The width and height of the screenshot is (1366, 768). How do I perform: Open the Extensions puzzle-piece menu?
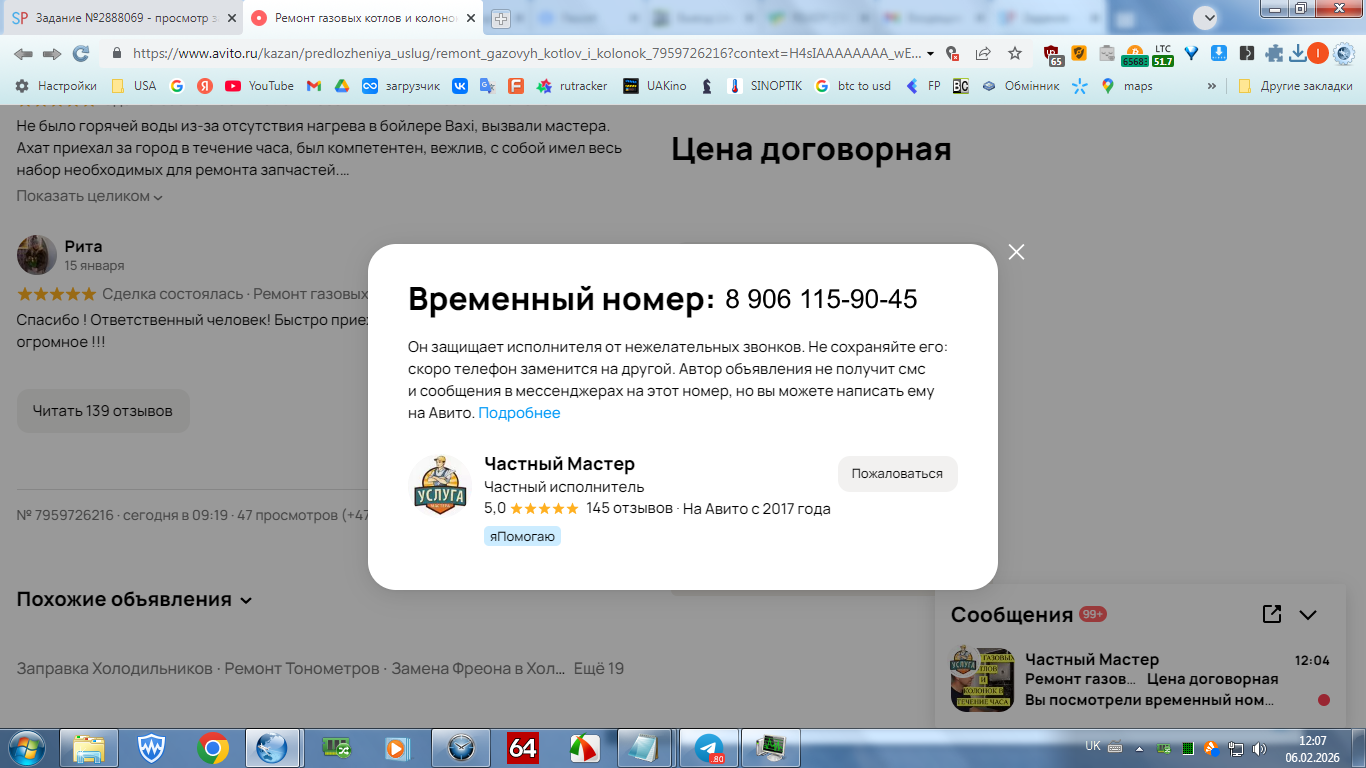(1274, 54)
